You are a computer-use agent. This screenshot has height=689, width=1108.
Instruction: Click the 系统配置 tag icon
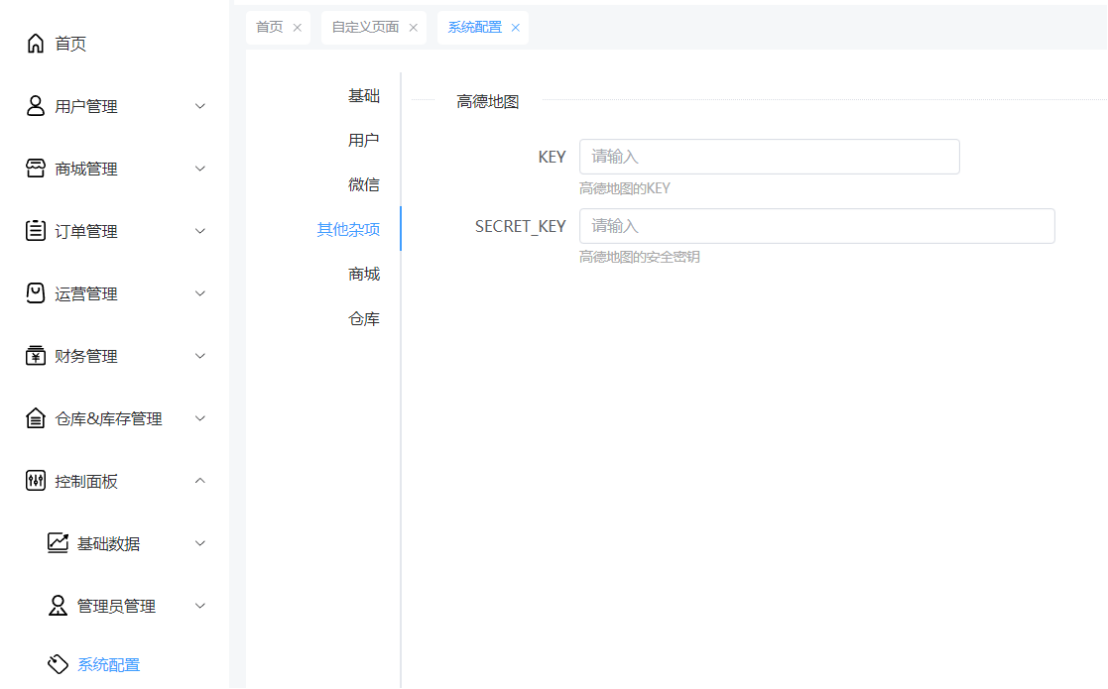click(x=58, y=664)
